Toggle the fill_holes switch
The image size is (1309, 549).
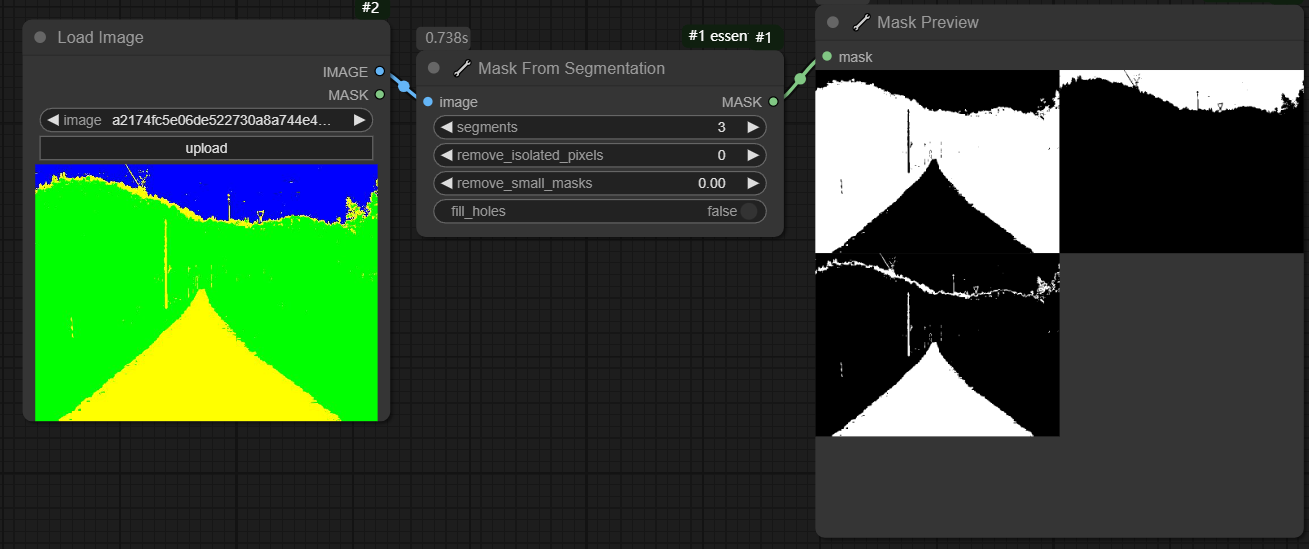pyautogui.click(x=748, y=211)
